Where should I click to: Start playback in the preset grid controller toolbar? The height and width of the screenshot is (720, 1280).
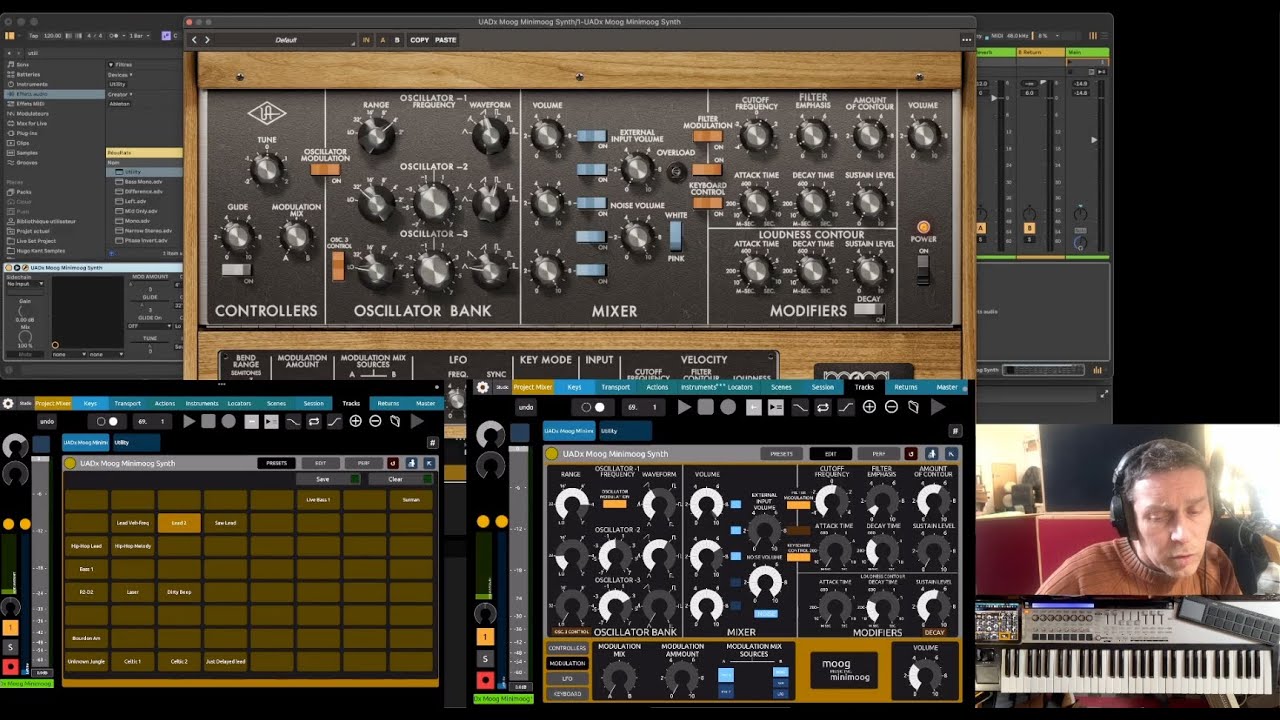[x=188, y=422]
